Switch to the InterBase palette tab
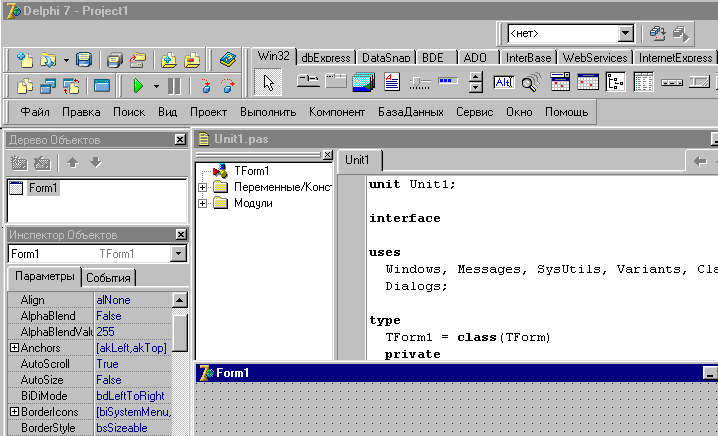 pos(528,58)
